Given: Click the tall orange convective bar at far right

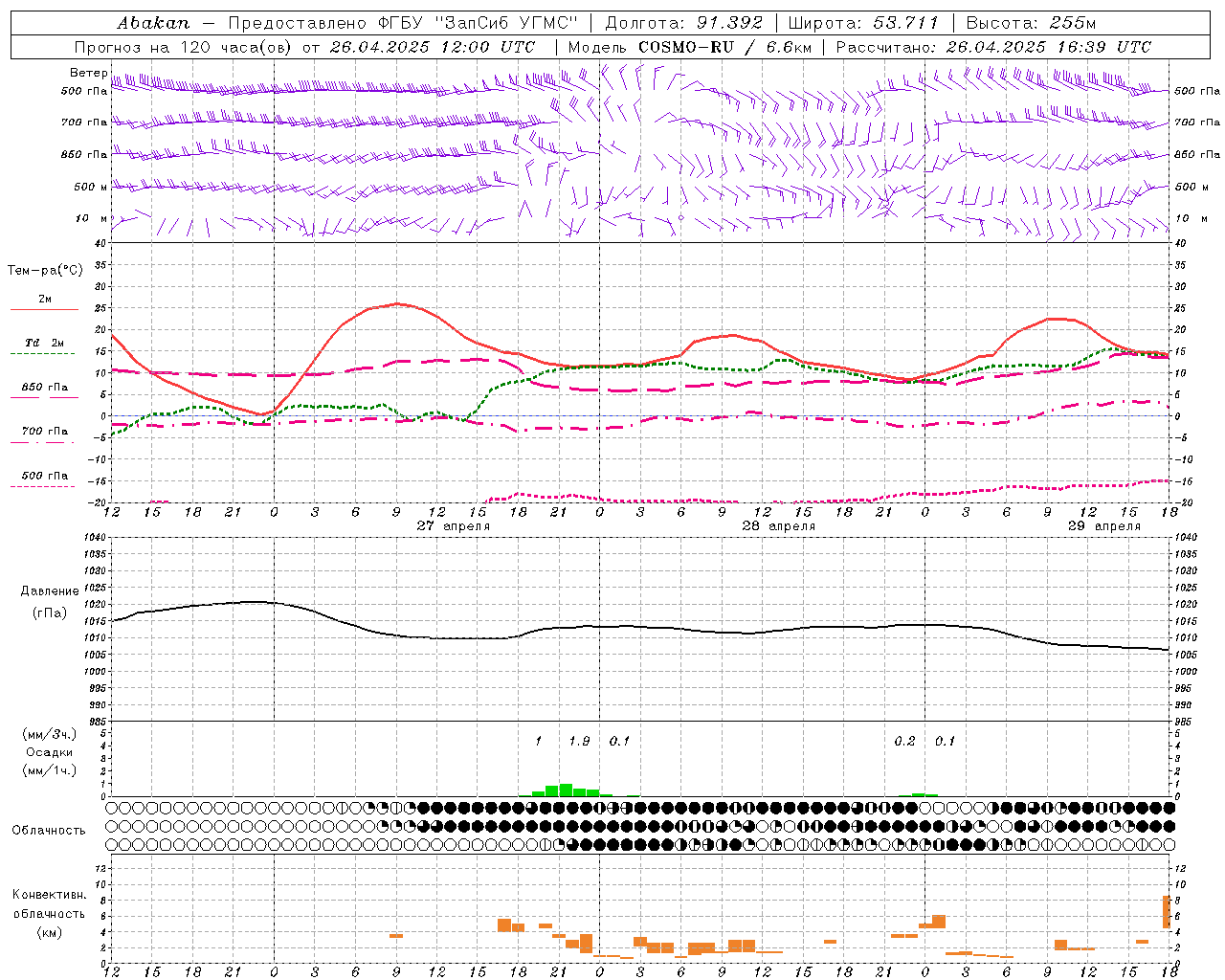Looking at the screenshot, I should (x=1167, y=911).
